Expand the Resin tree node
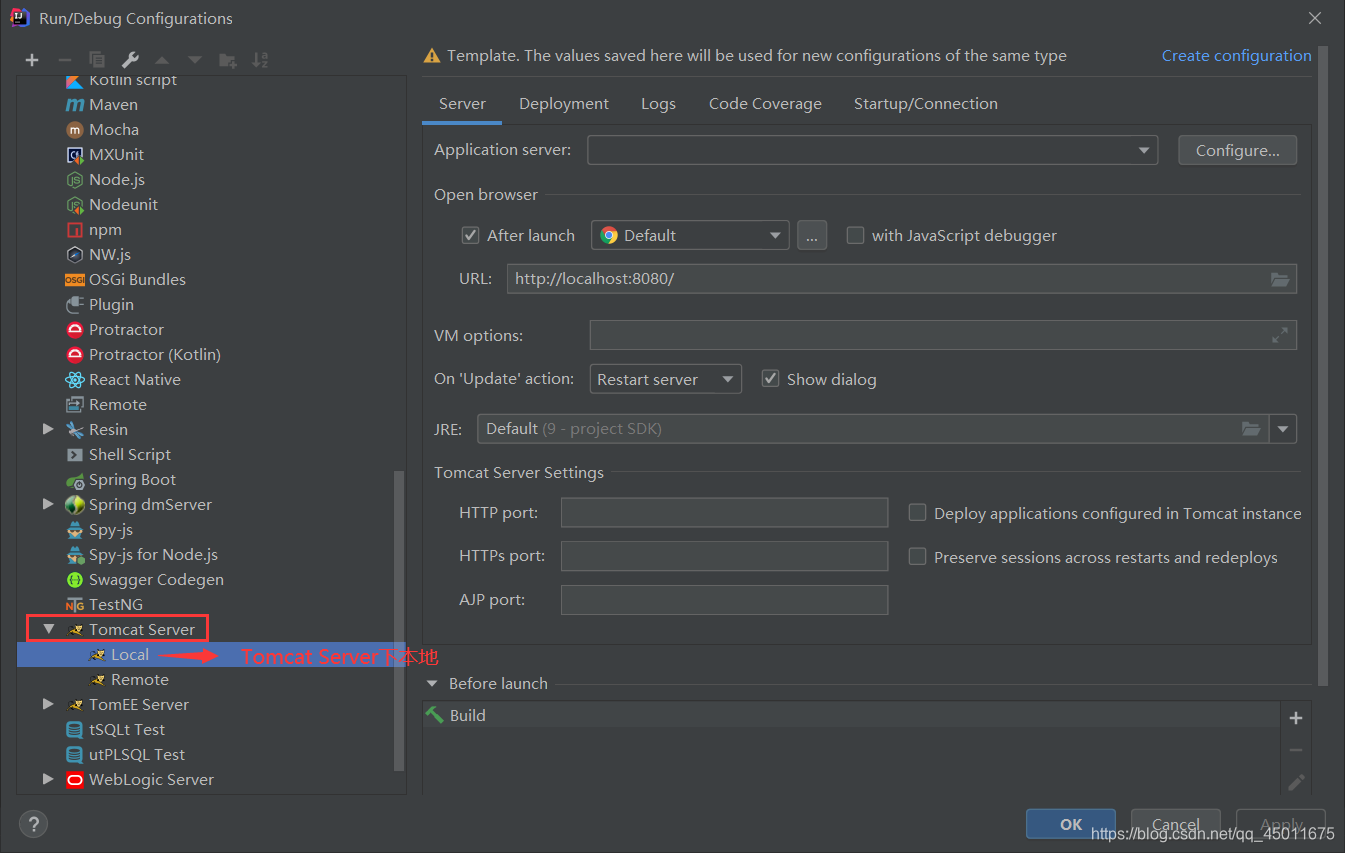1345x853 pixels. [48, 429]
